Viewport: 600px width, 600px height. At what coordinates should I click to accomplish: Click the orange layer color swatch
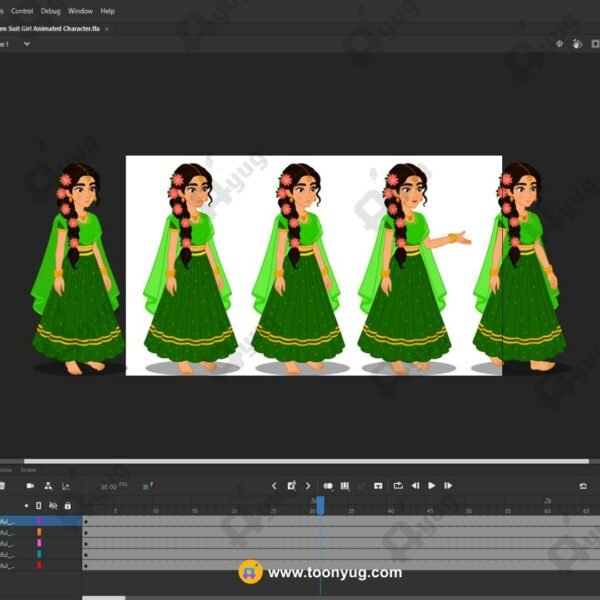(x=39, y=532)
